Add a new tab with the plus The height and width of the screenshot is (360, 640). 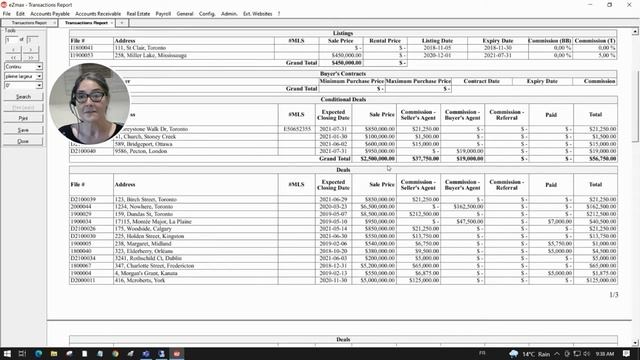(x=122, y=23)
